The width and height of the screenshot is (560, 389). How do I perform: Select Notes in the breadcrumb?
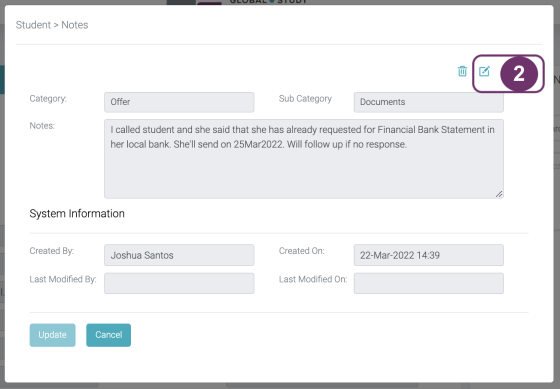point(75,25)
